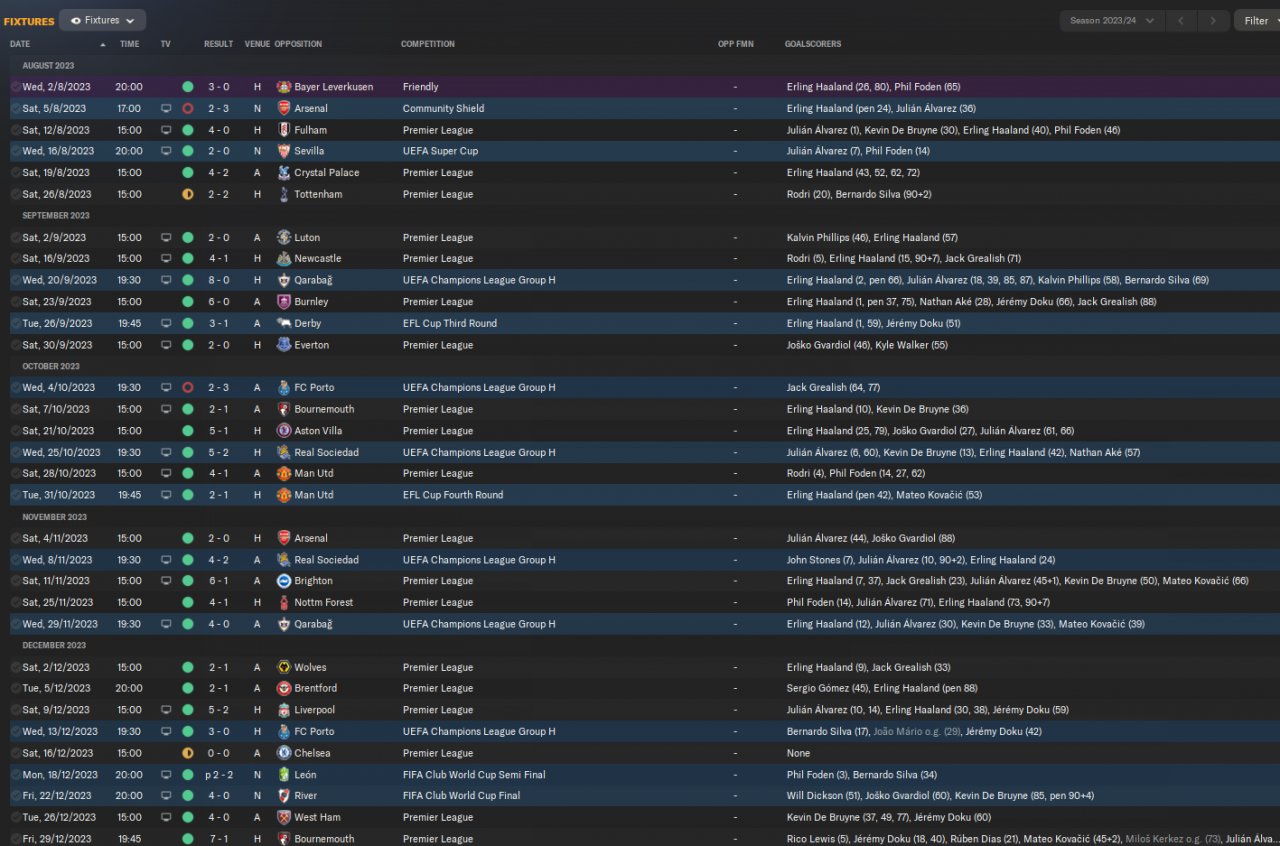This screenshot has height=846, width=1280.
Task: Click the León club badge
Action: [284, 775]
